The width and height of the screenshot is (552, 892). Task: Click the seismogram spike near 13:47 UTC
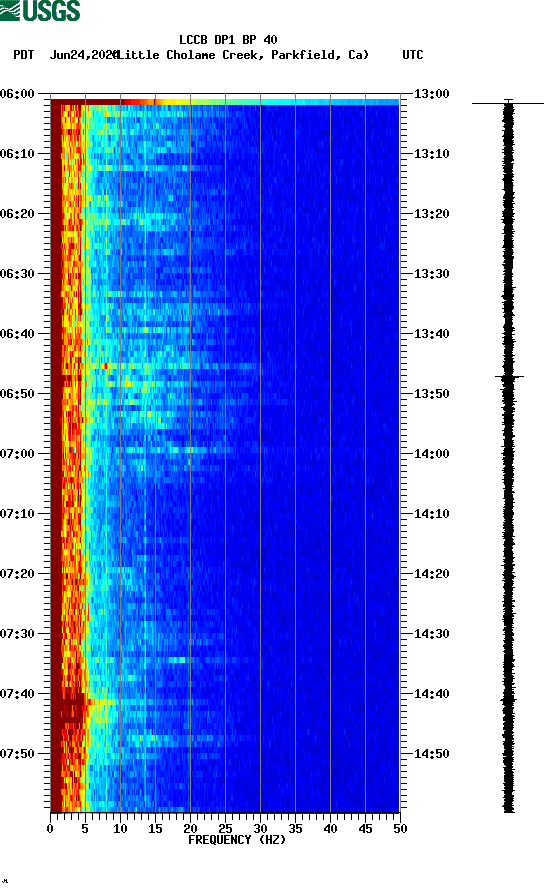[x=509, y=377]
